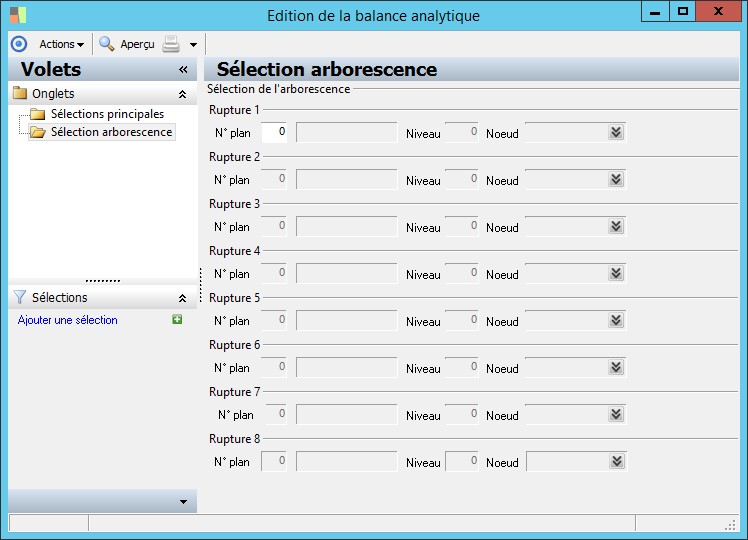Open the Rupture 1 Noeud dropdown
This screenshot has height=540, width=748.
[616, 132]
